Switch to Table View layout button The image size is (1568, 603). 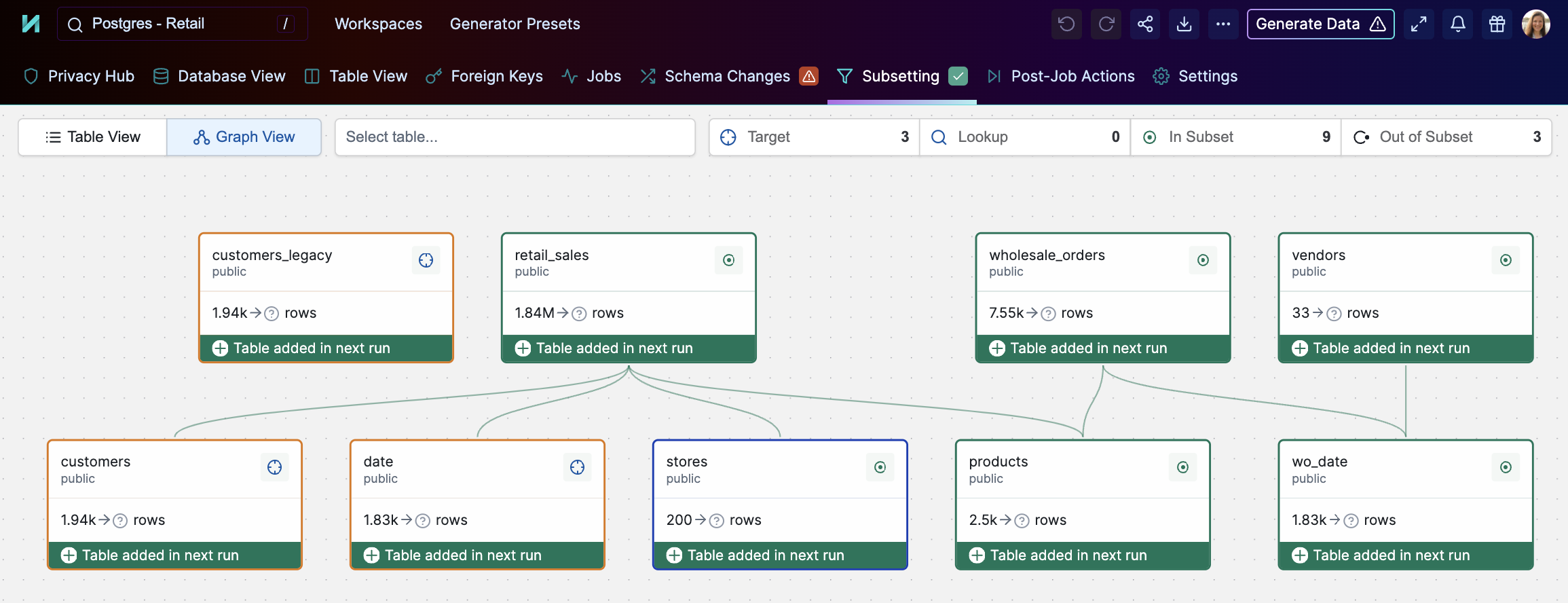(93, 137)
